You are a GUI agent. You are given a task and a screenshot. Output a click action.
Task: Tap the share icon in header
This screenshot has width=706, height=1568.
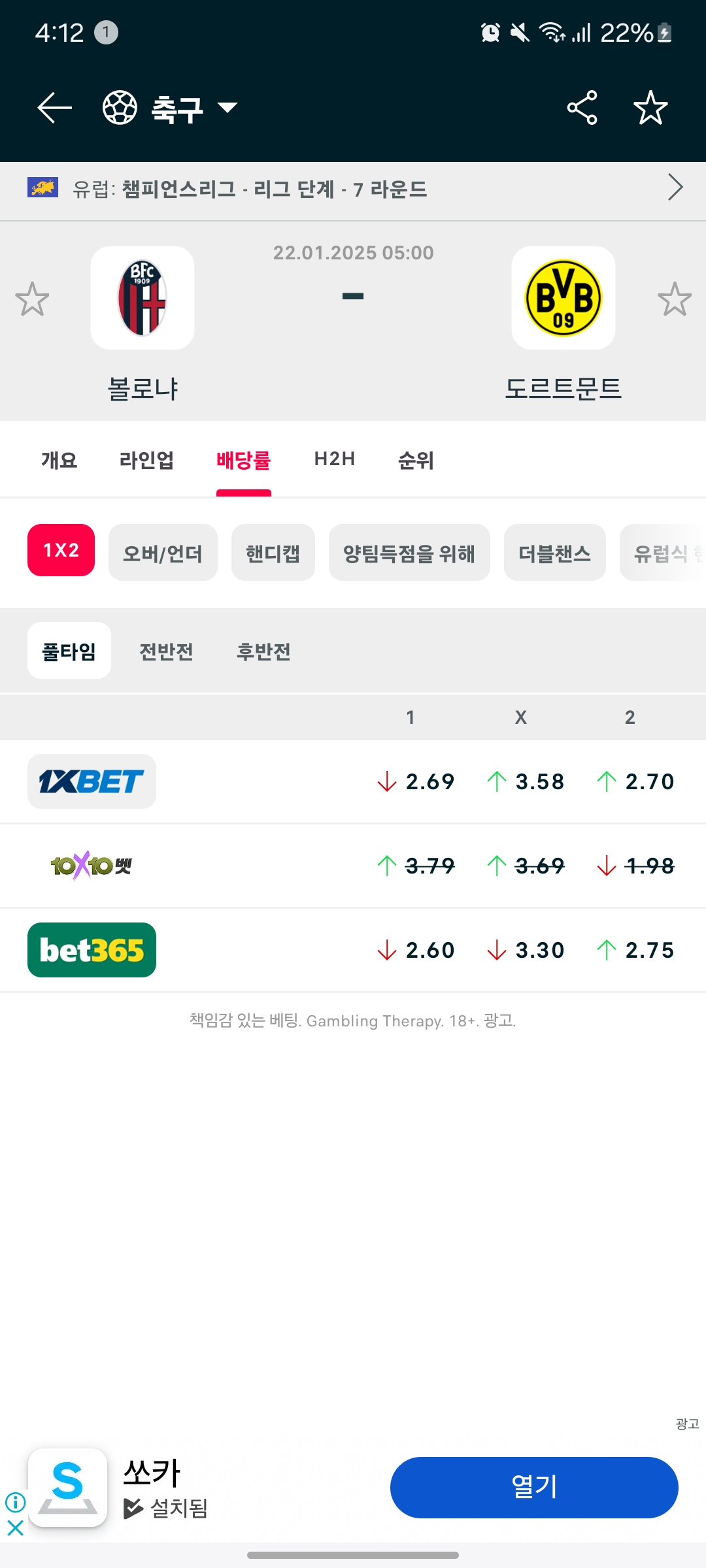[x=582, y=108]
